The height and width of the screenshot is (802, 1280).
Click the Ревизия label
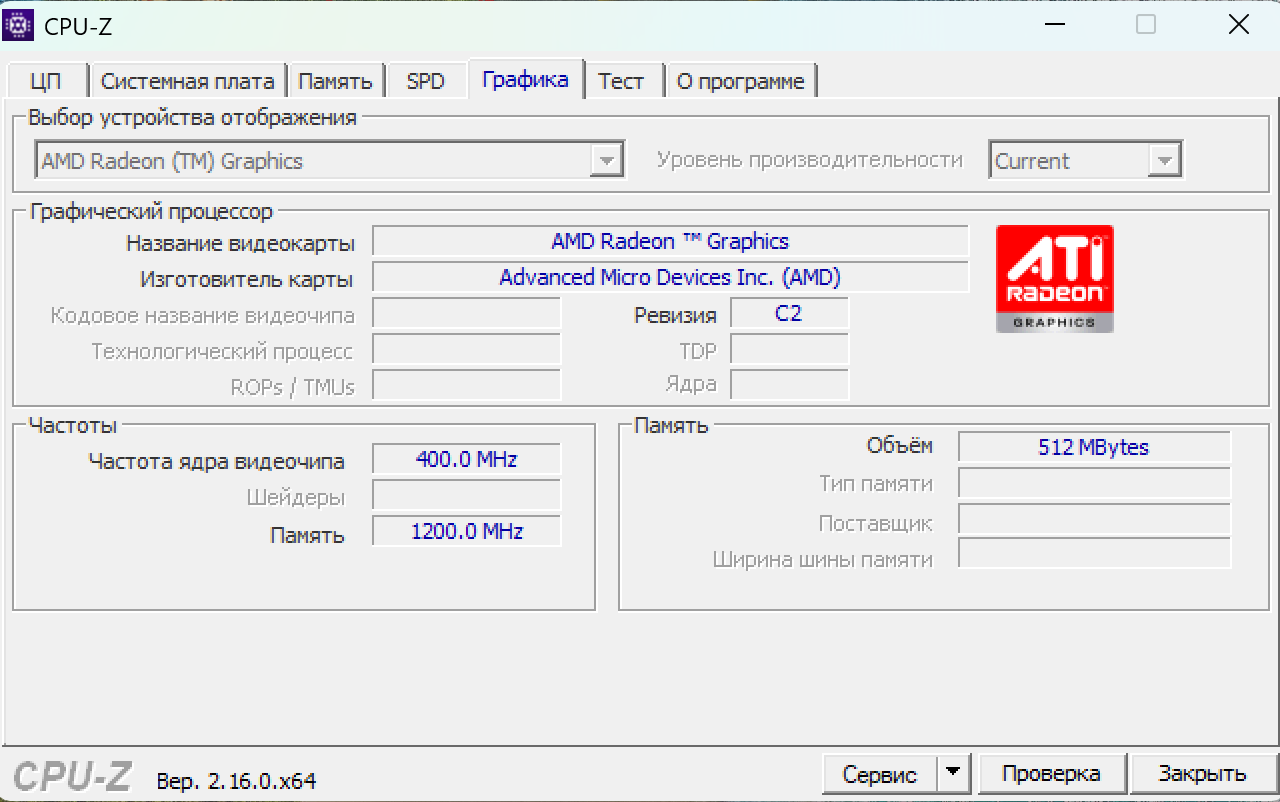pyautogui.click(x=675, y=315)
